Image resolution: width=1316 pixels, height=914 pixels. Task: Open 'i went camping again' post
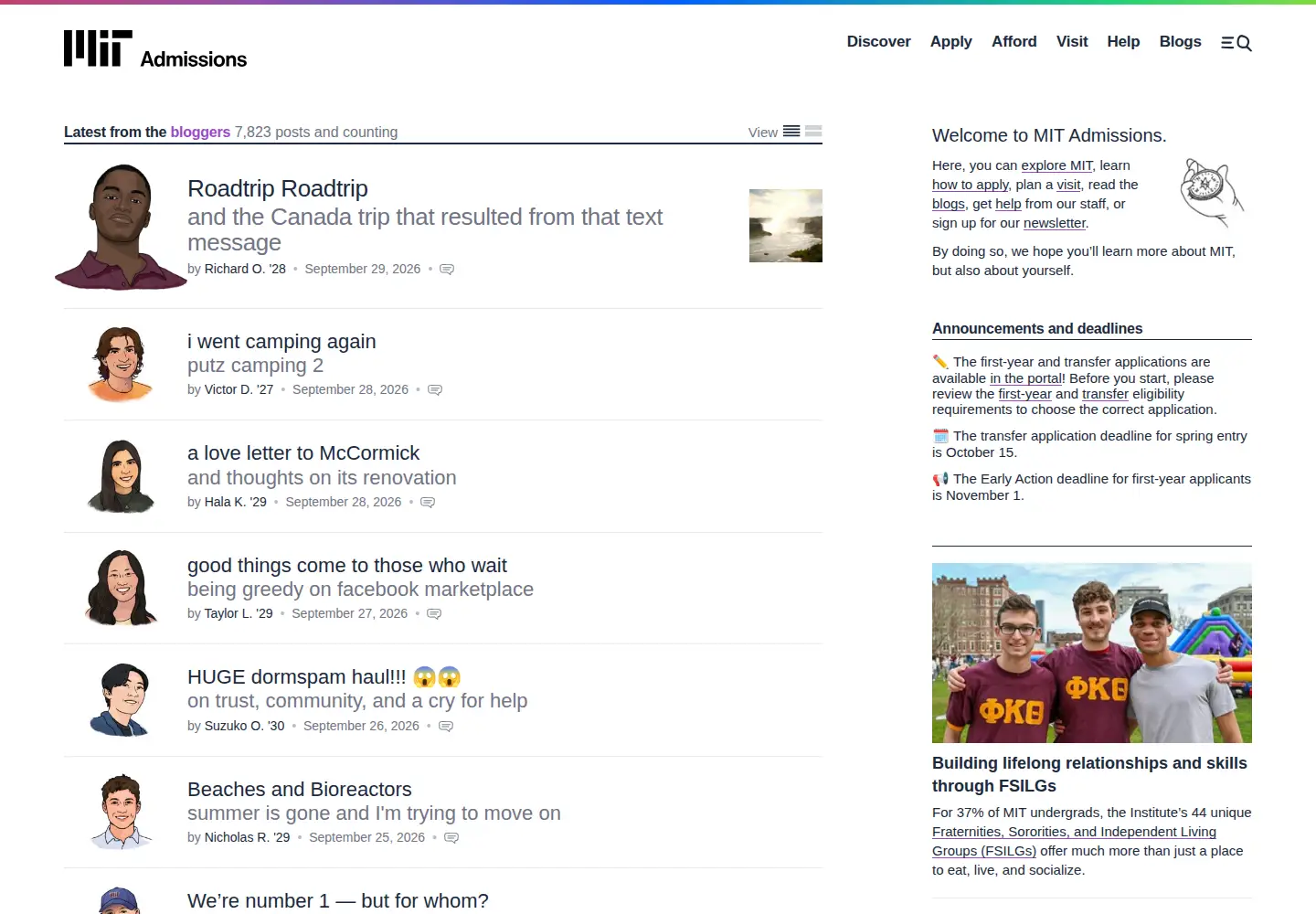[281, 342]
